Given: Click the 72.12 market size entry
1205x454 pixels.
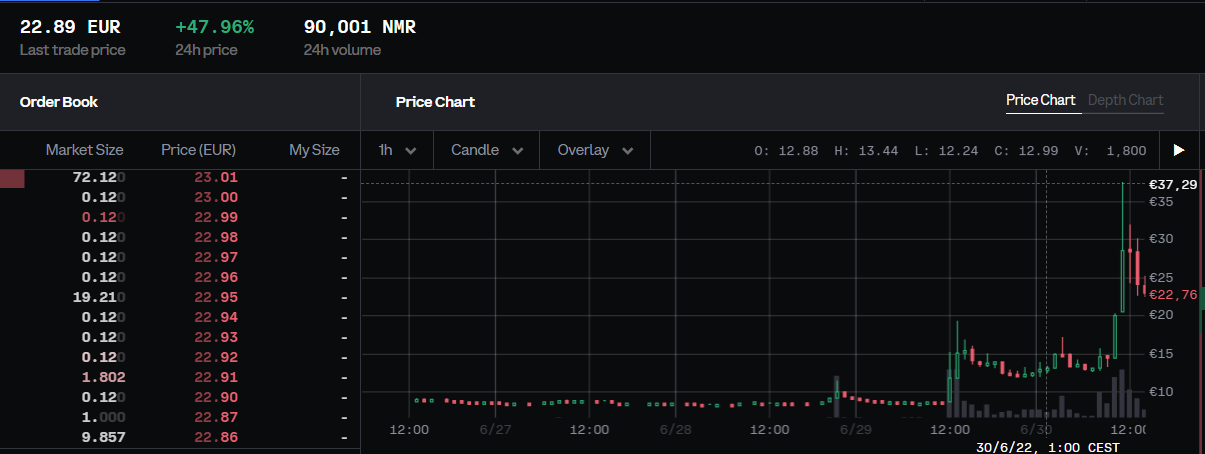Looking at the screenshot, I should tap(98, 177).
